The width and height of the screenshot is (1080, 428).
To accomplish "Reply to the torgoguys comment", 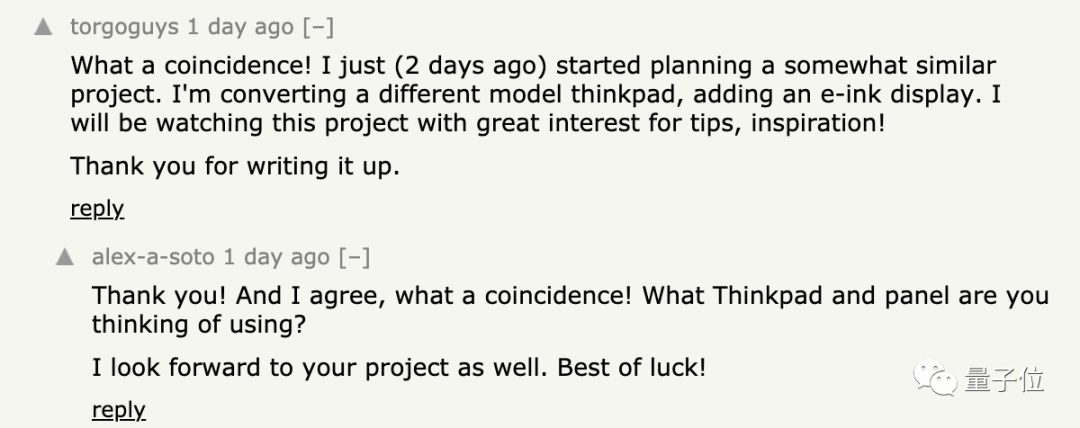I will 97,208.
